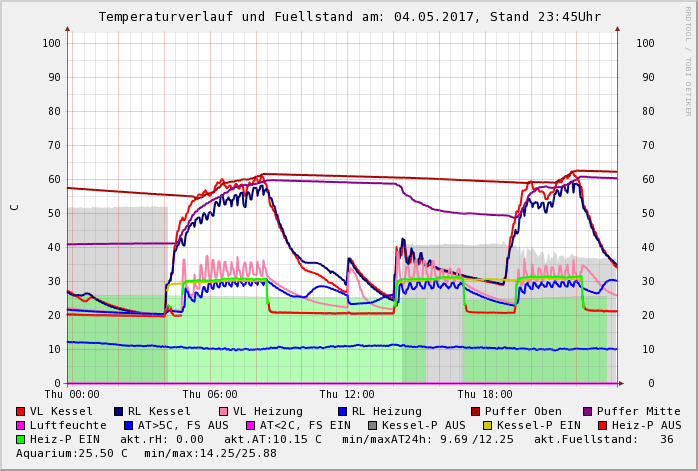The height and width of the screenshot is (471, 698).
Task: Click the Thu 00:00 time axis label
Action: 72,394
